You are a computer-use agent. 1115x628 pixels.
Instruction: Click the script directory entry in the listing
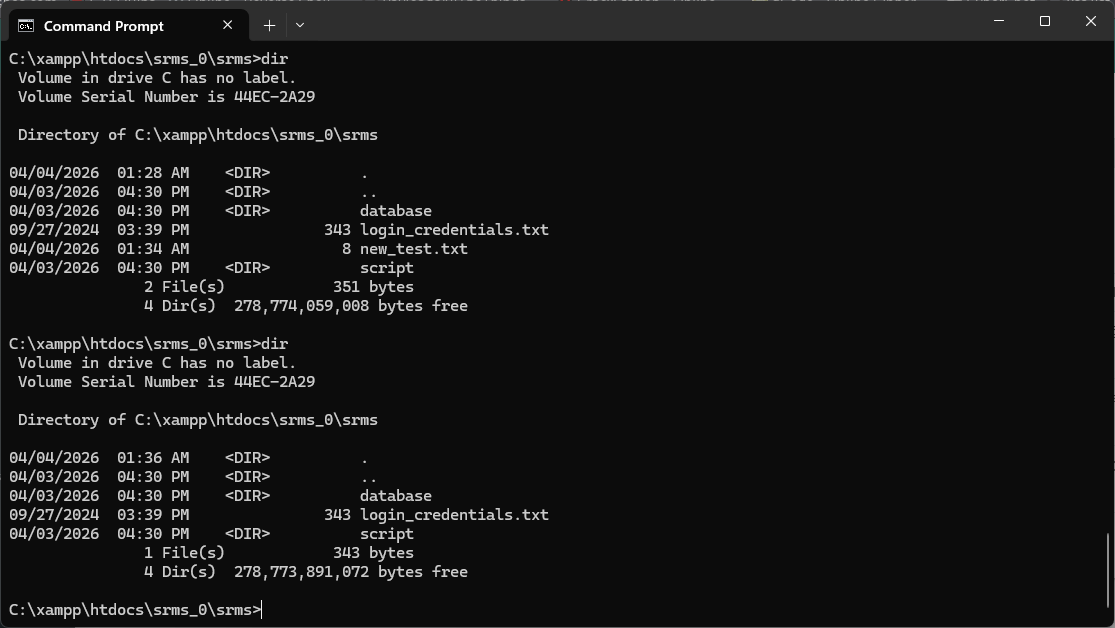pyautogui.click(x=387, y=267)
